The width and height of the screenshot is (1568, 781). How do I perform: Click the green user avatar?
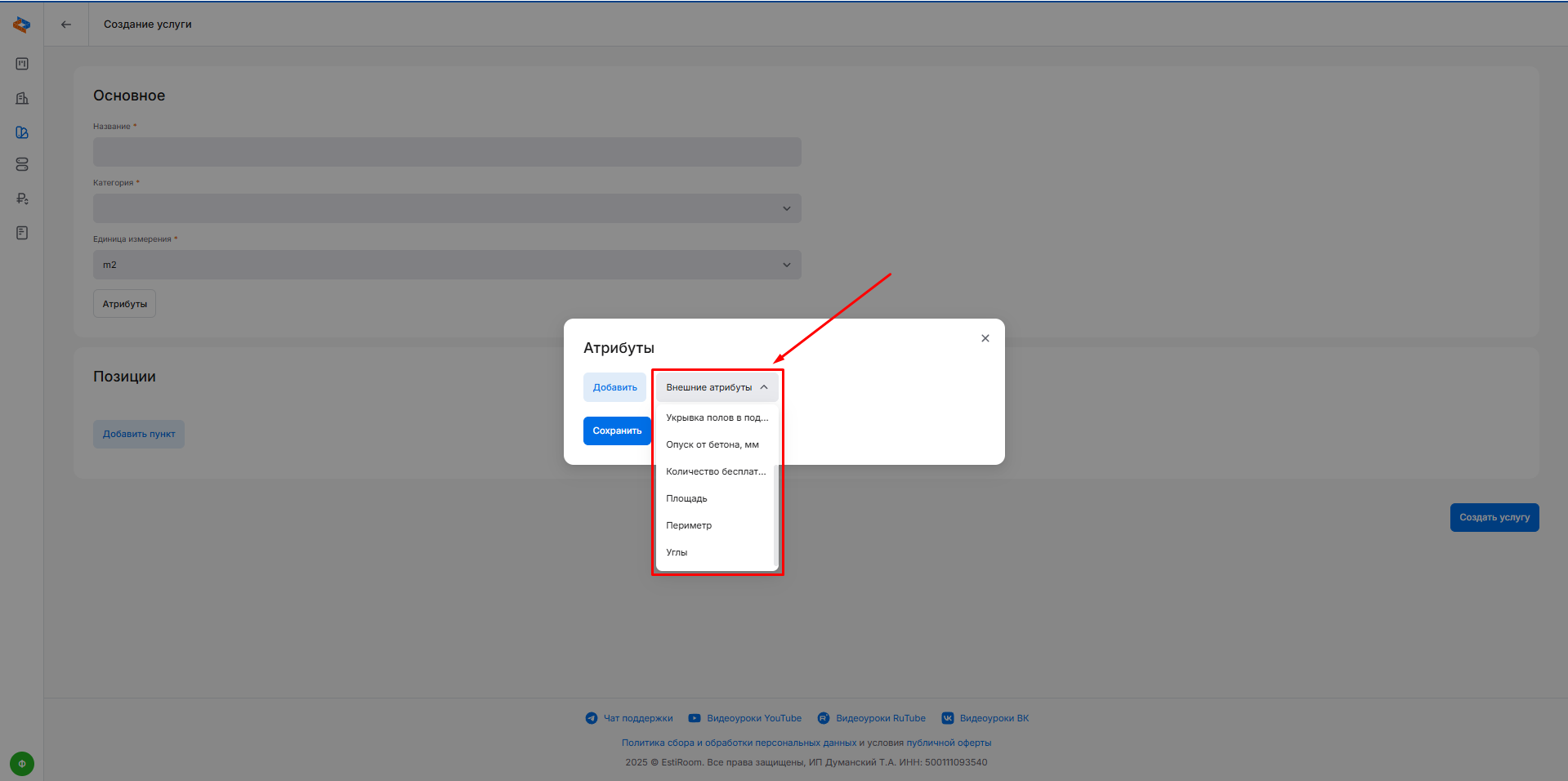pos(22,764)
